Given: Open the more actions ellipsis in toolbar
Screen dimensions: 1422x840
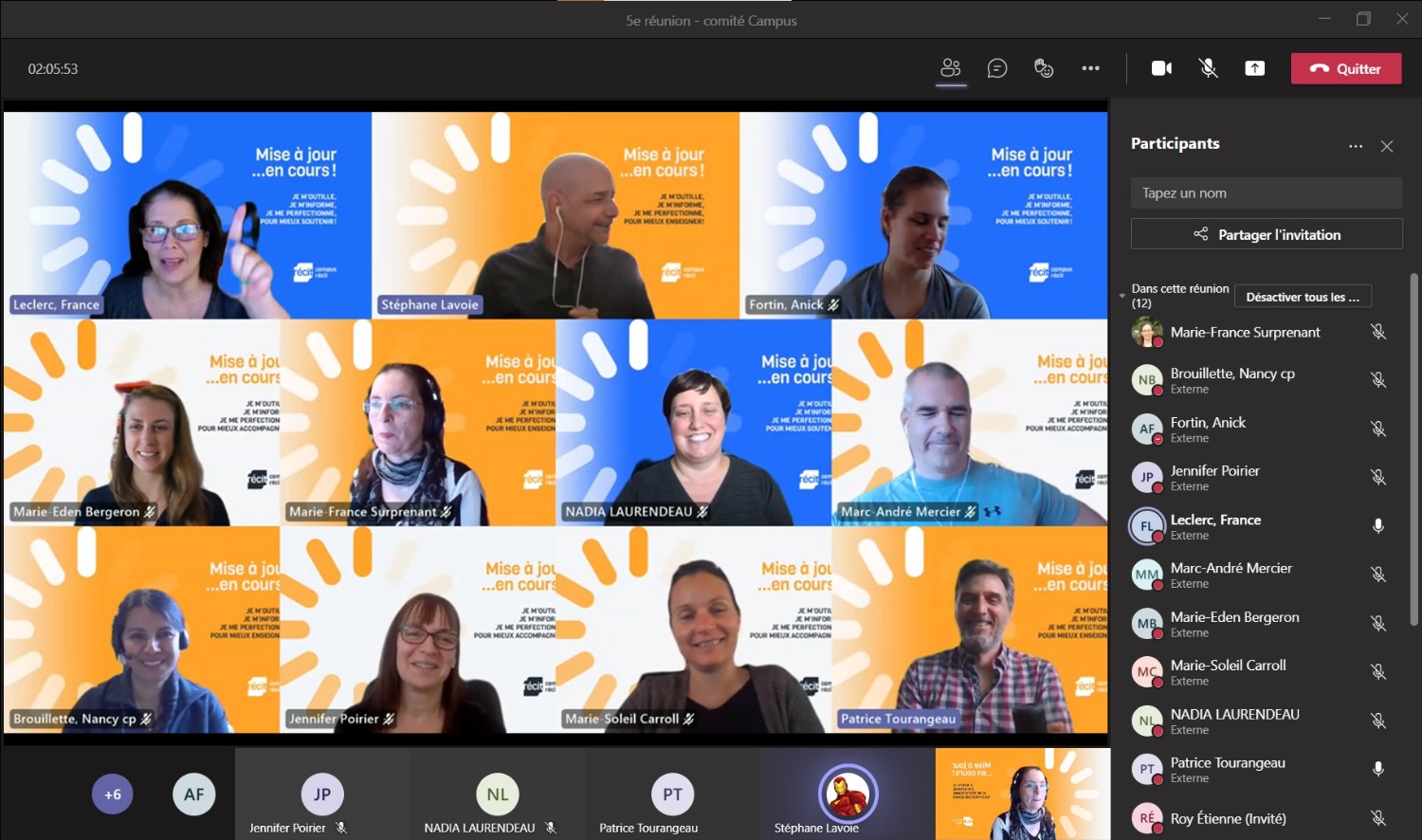Looking at the screenshot, I should [1090, 68].
